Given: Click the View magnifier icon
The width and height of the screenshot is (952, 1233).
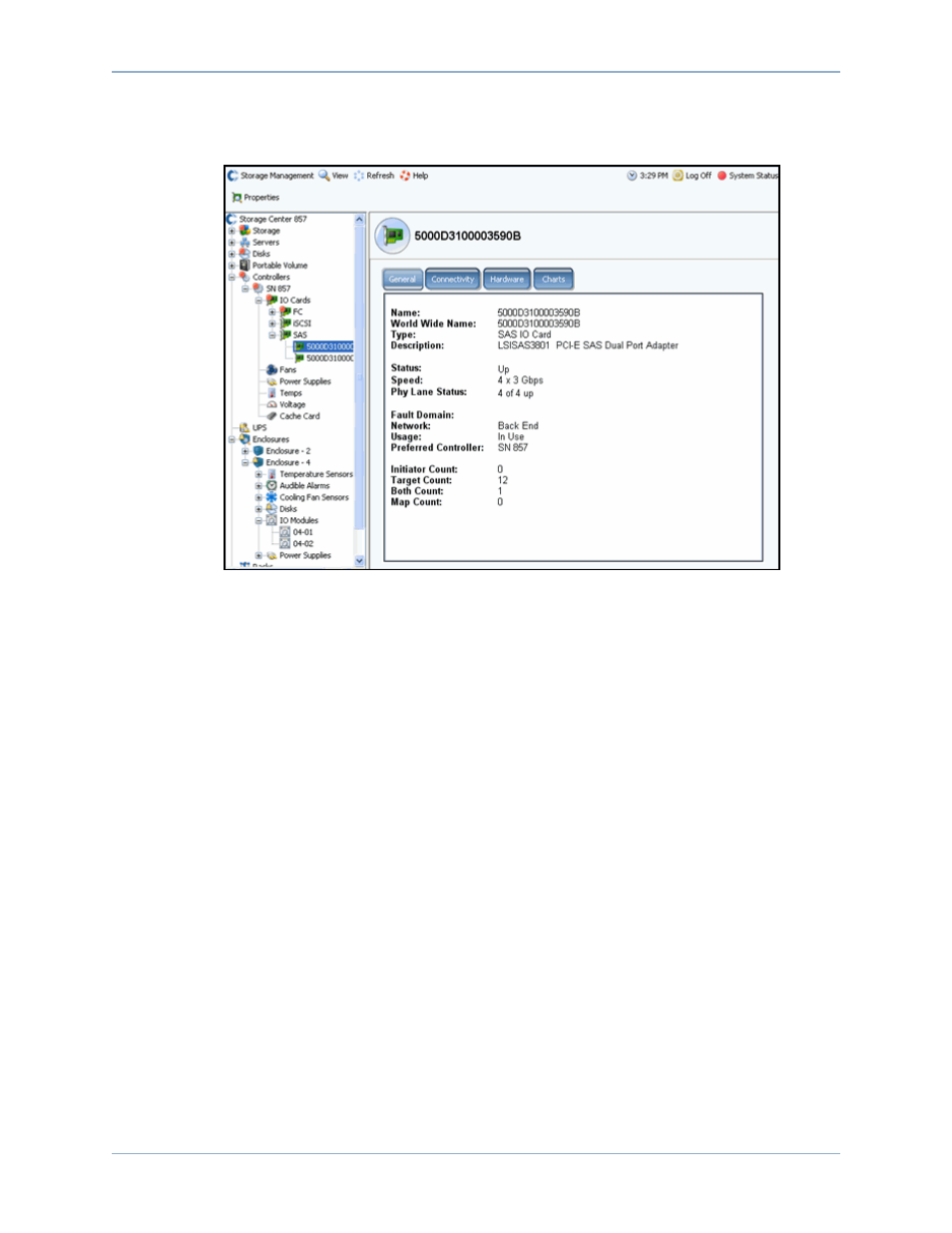Looking at the screenshot, I should pyautogui.click(x=323, y=176).
